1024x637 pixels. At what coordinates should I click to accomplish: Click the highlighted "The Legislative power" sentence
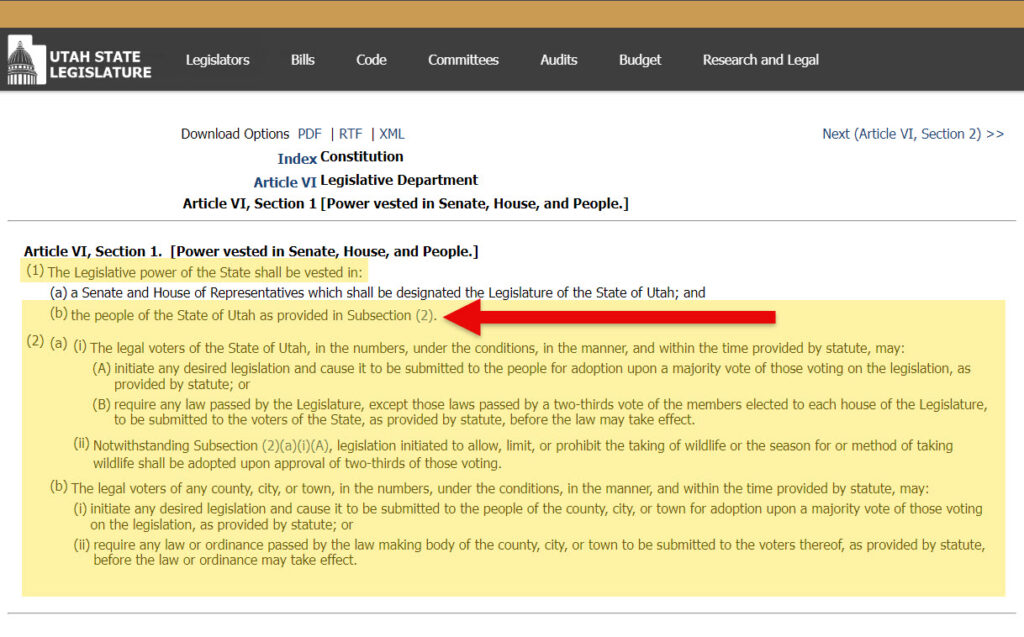207,272
